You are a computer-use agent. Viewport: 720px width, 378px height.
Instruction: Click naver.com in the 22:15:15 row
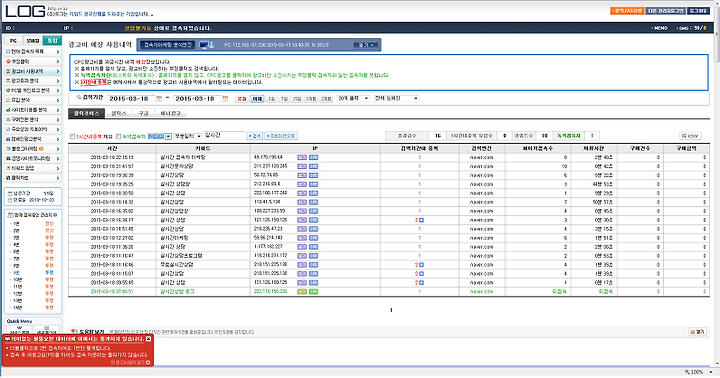coord(481,158)
